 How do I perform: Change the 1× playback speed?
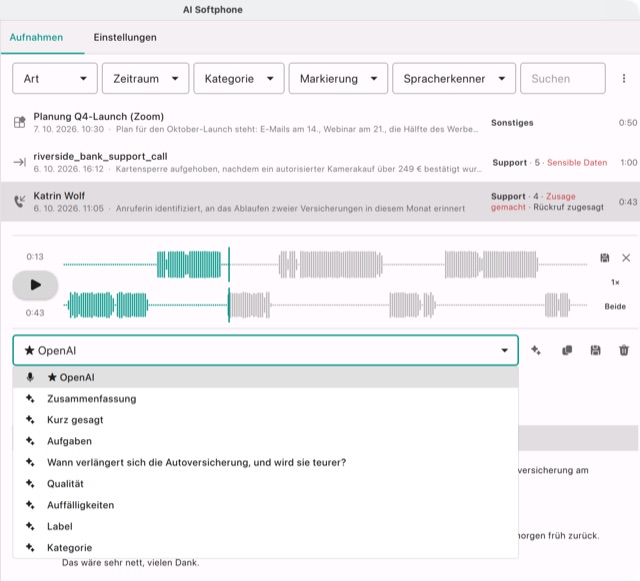pyautogui.click(x=615, y=282)
